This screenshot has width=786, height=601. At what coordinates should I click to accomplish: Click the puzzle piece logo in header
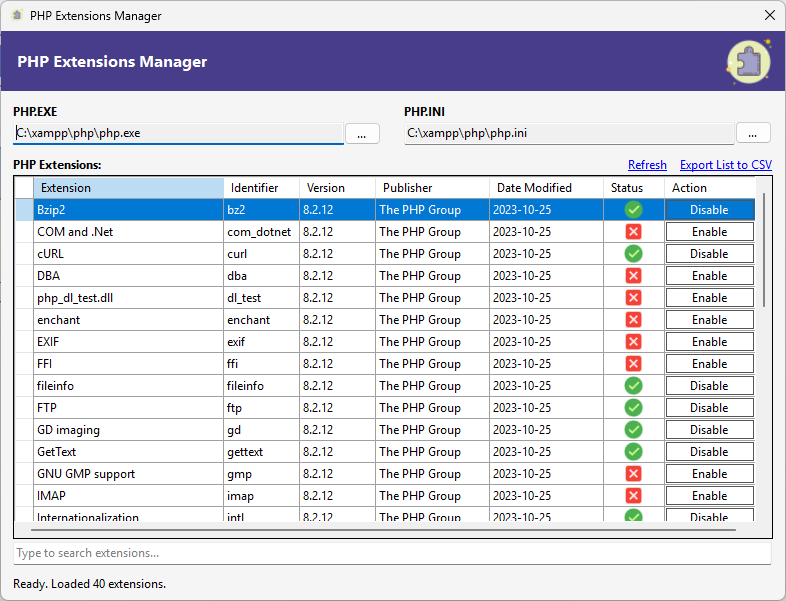click(x=749, y=62)
